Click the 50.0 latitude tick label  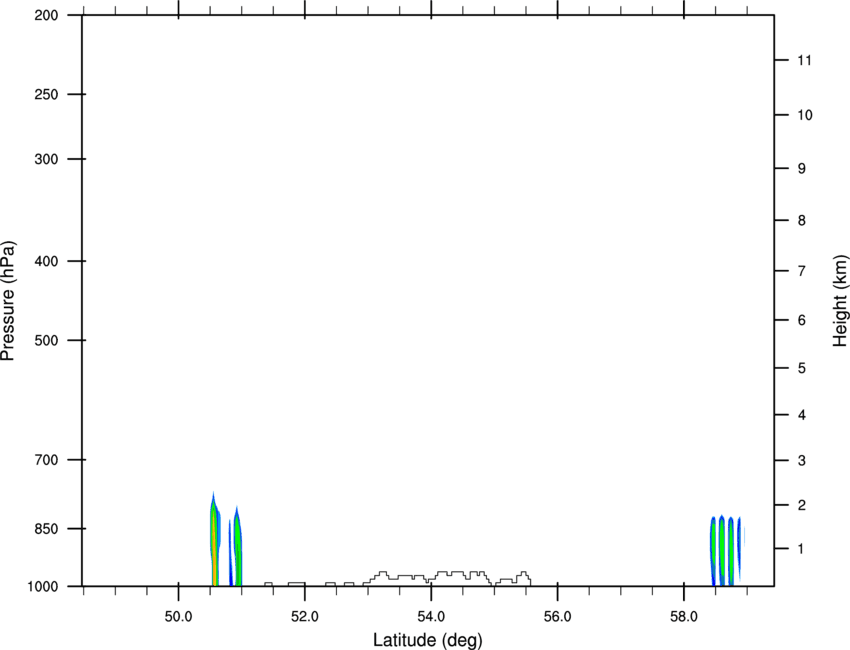(178, 617)
